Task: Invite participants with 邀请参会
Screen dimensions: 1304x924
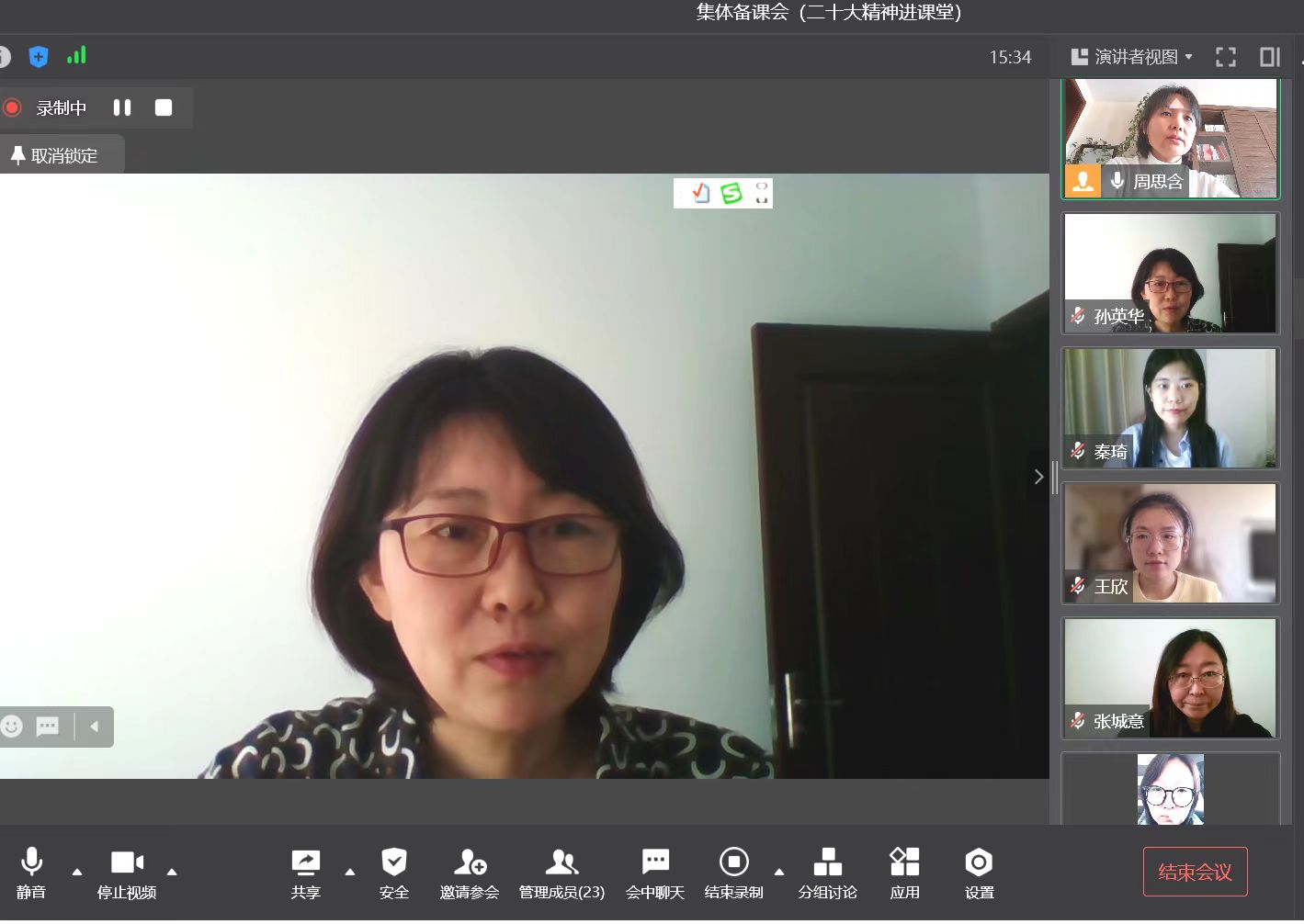Action: tap(470, 873)
